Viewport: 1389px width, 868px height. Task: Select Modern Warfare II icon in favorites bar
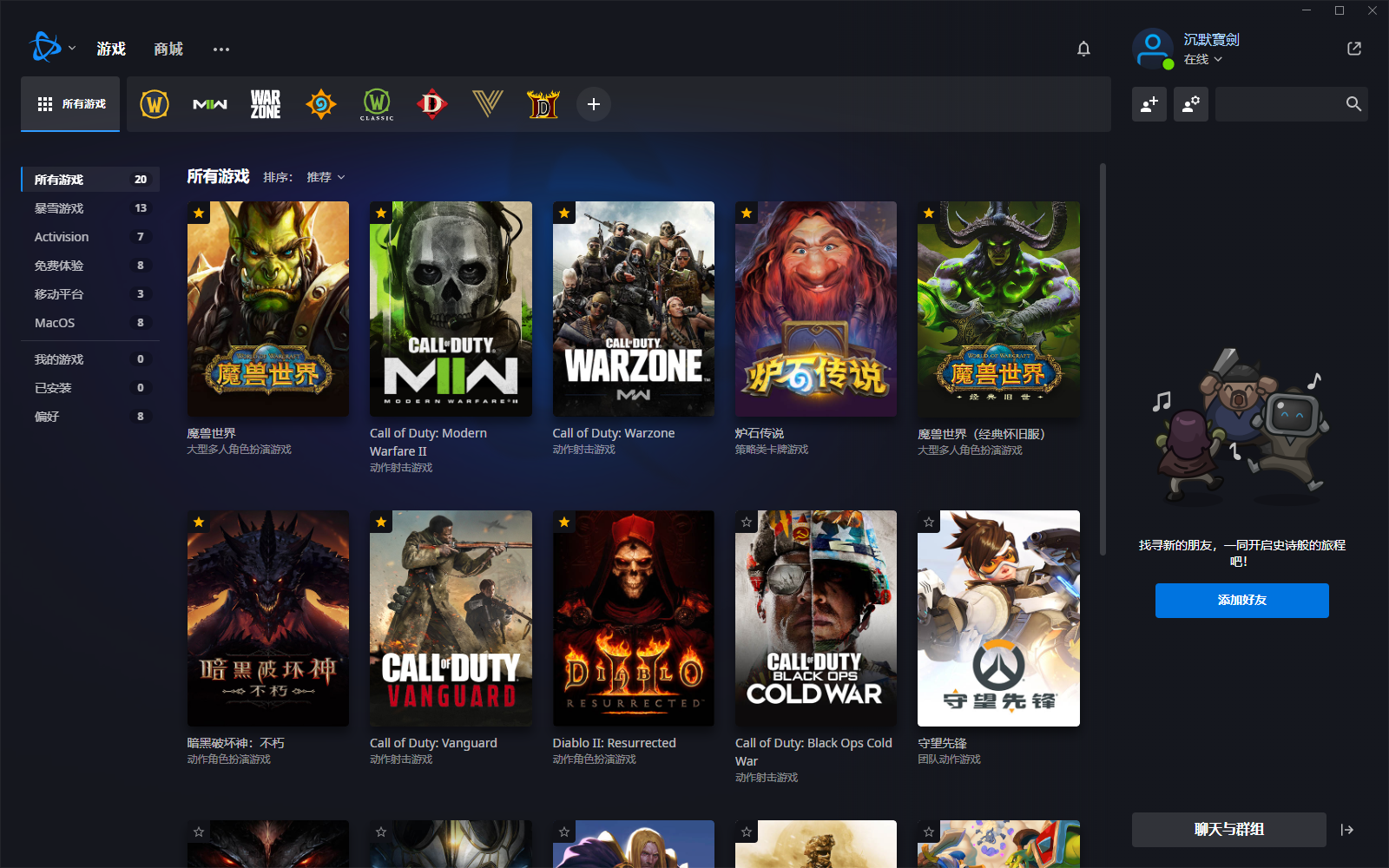click(x=210, y=104)
